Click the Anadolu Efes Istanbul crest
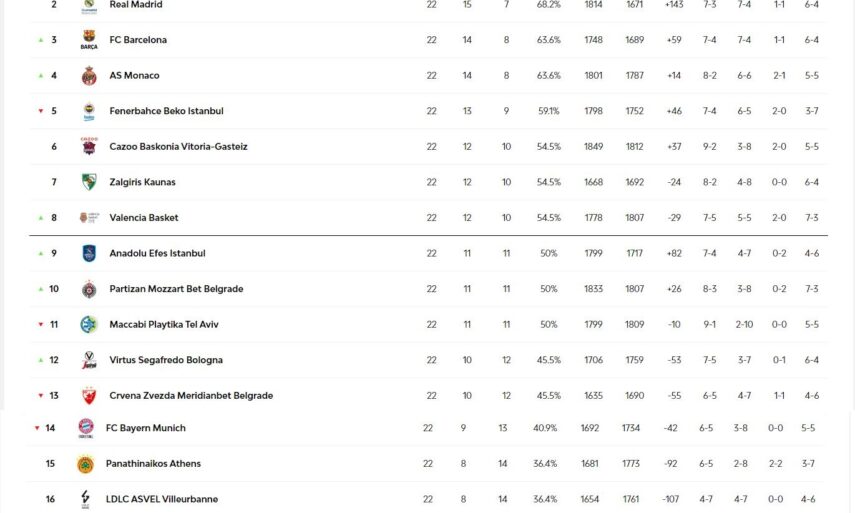 pyautogui.click(x=89, y=253)
